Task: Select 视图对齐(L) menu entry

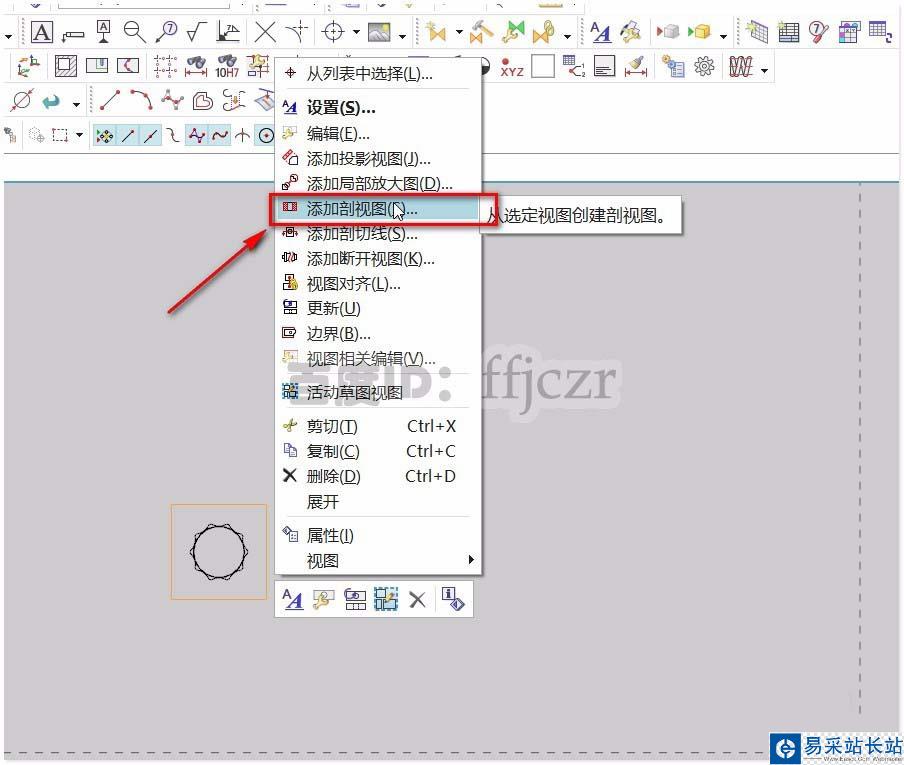Action: coord(377,284)
